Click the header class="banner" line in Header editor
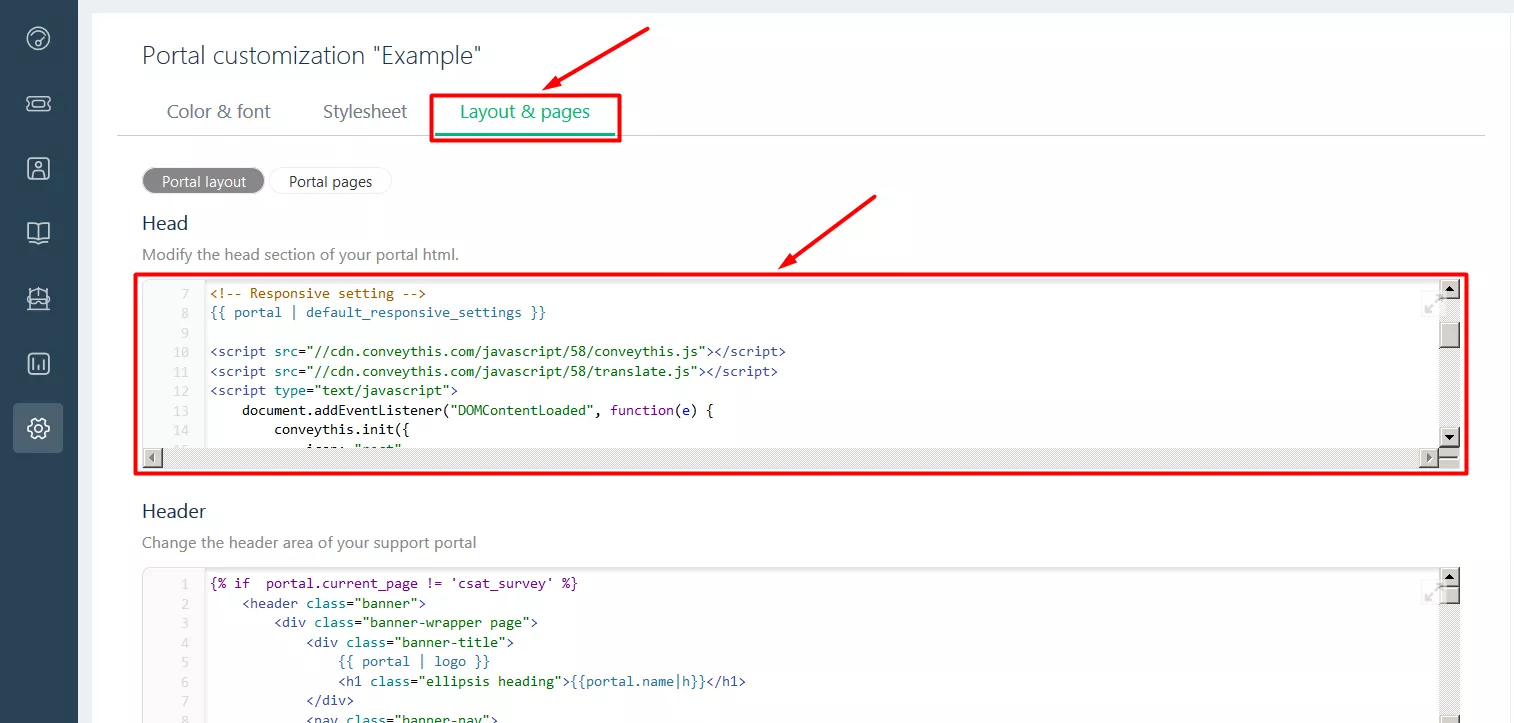Image resolution: width=1514 pixels, height=723 pixels. (334, 603)
